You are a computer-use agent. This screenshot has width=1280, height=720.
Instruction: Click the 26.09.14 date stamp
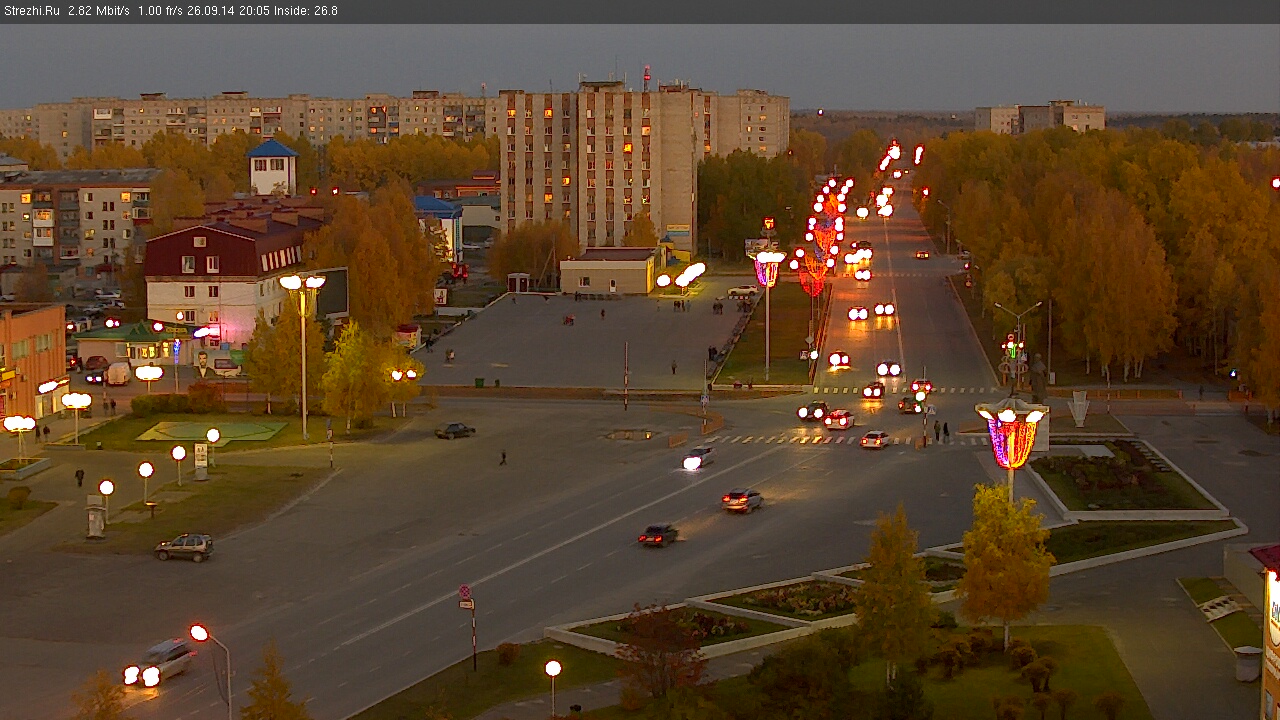[x=210, y=11]
